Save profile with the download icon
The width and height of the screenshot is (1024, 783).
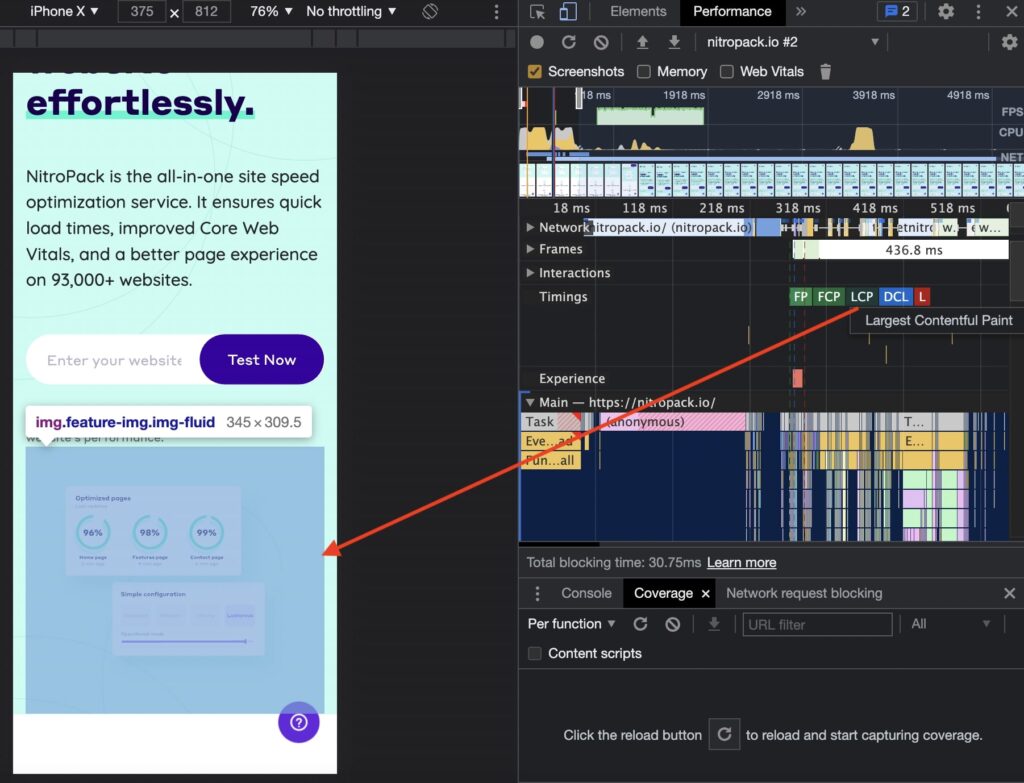[x=675, y=42]
